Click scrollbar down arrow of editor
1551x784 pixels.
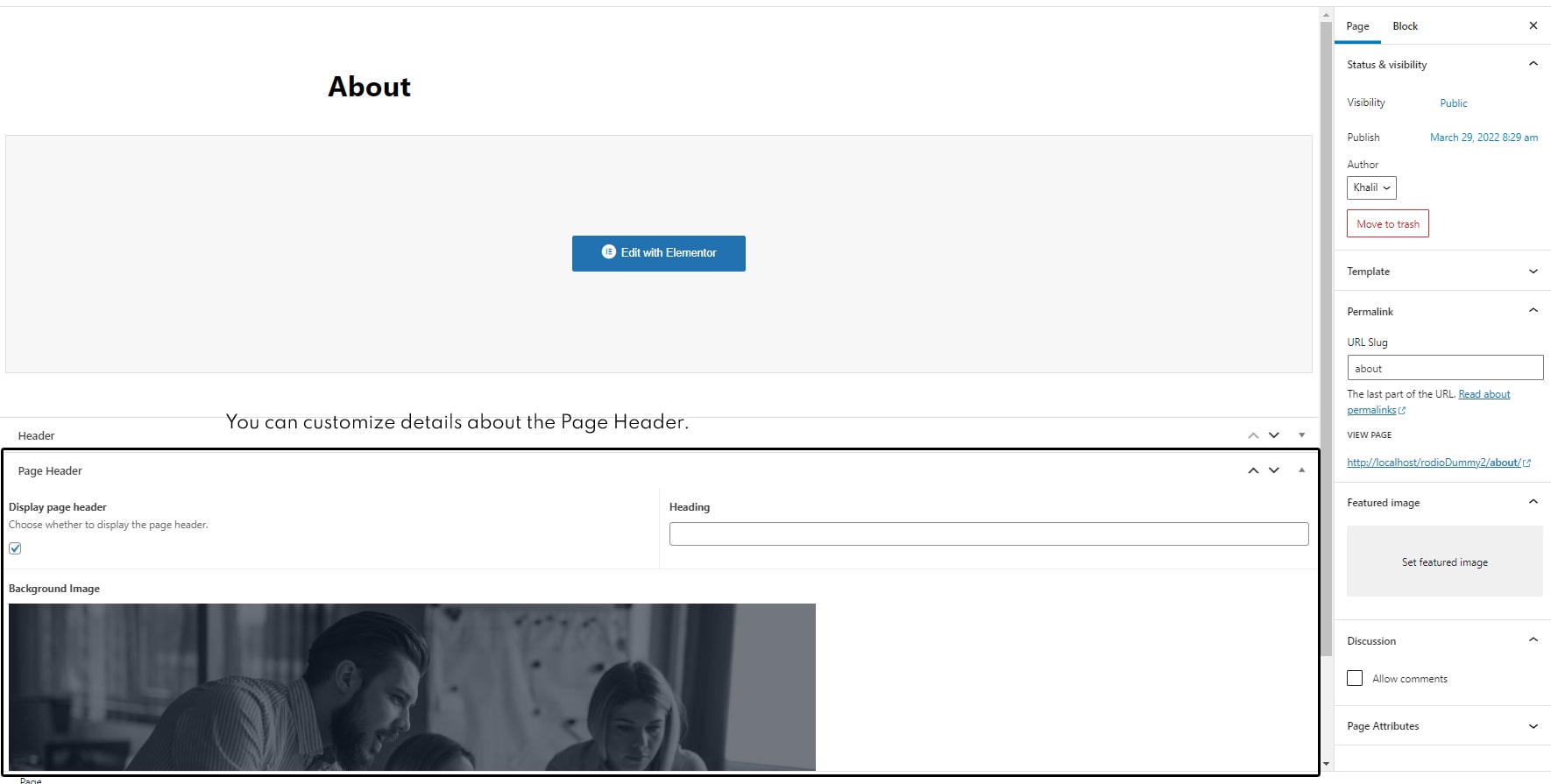1326,764
